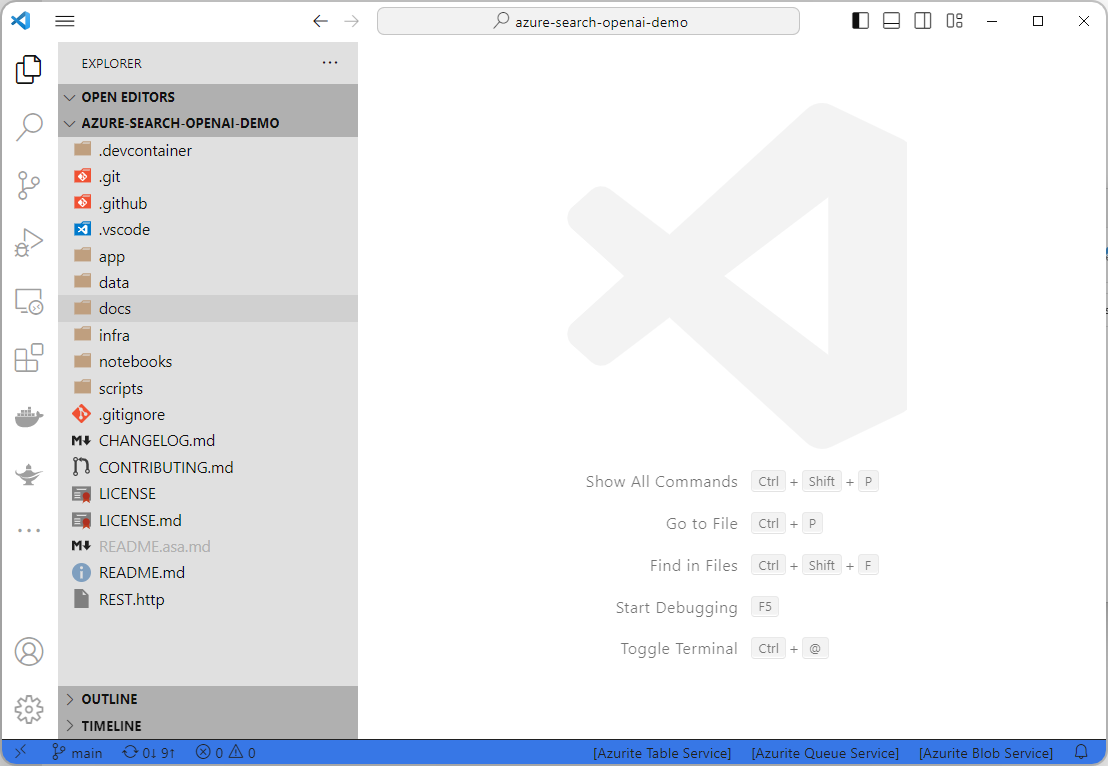Open Explorer's more actions menu
This screenshot has height=766, width=1108.
pyautogui.click(x=330, y=63)
